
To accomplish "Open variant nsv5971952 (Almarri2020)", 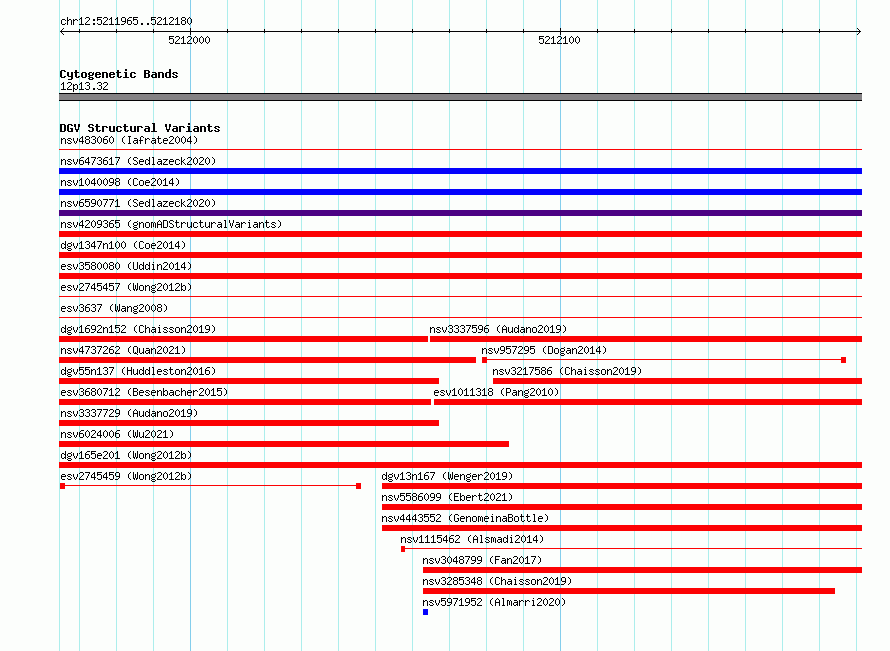I will (x=494, y=602).
